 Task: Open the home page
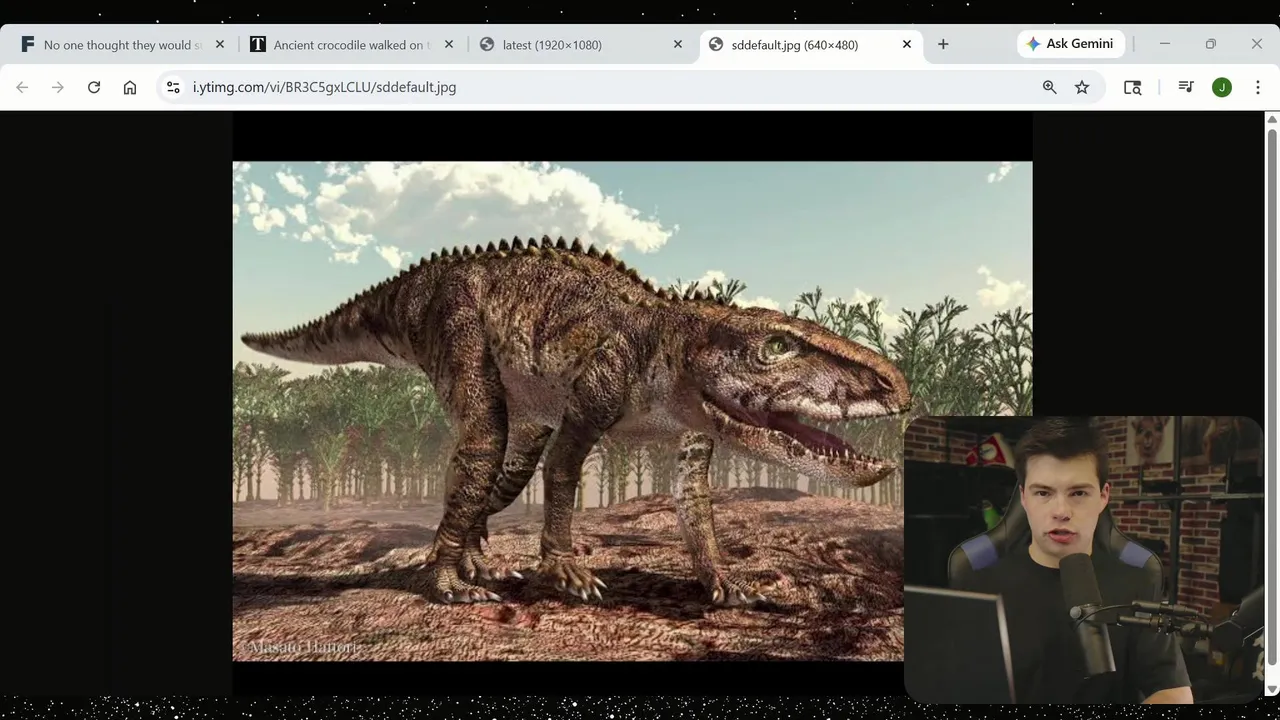[130, 87]
